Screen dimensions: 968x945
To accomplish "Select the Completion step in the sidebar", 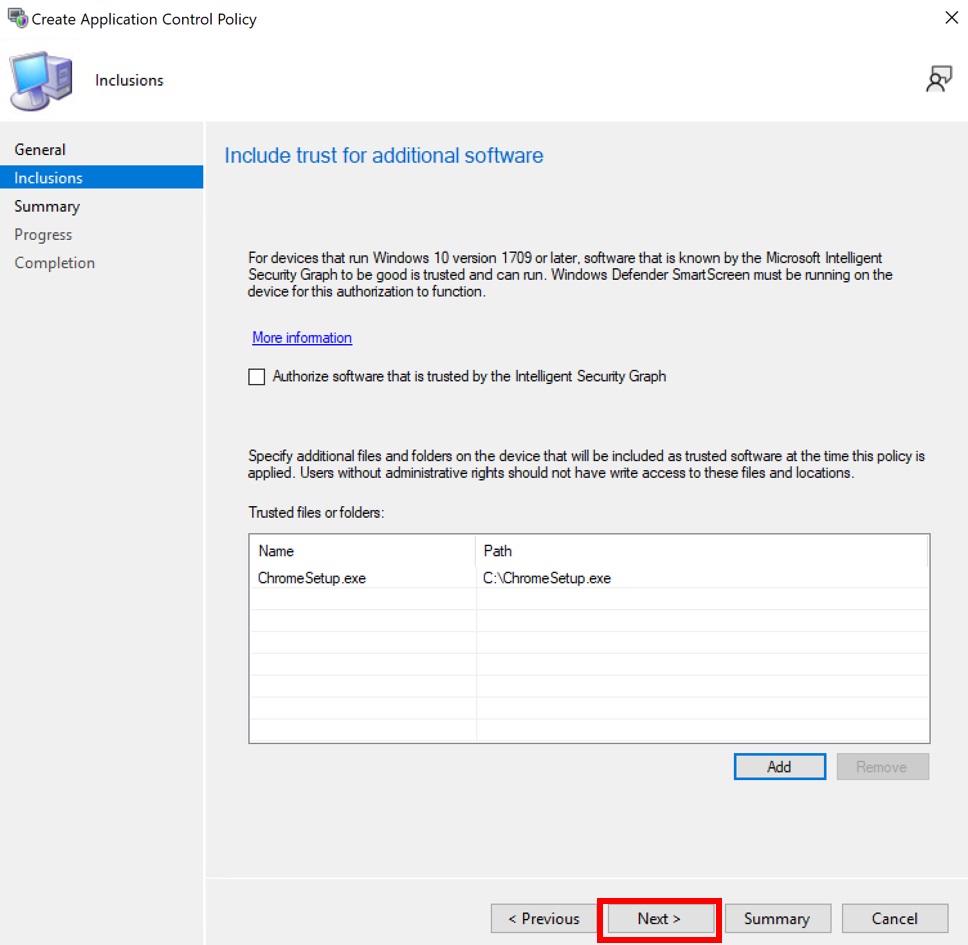I will pos(54,263).
